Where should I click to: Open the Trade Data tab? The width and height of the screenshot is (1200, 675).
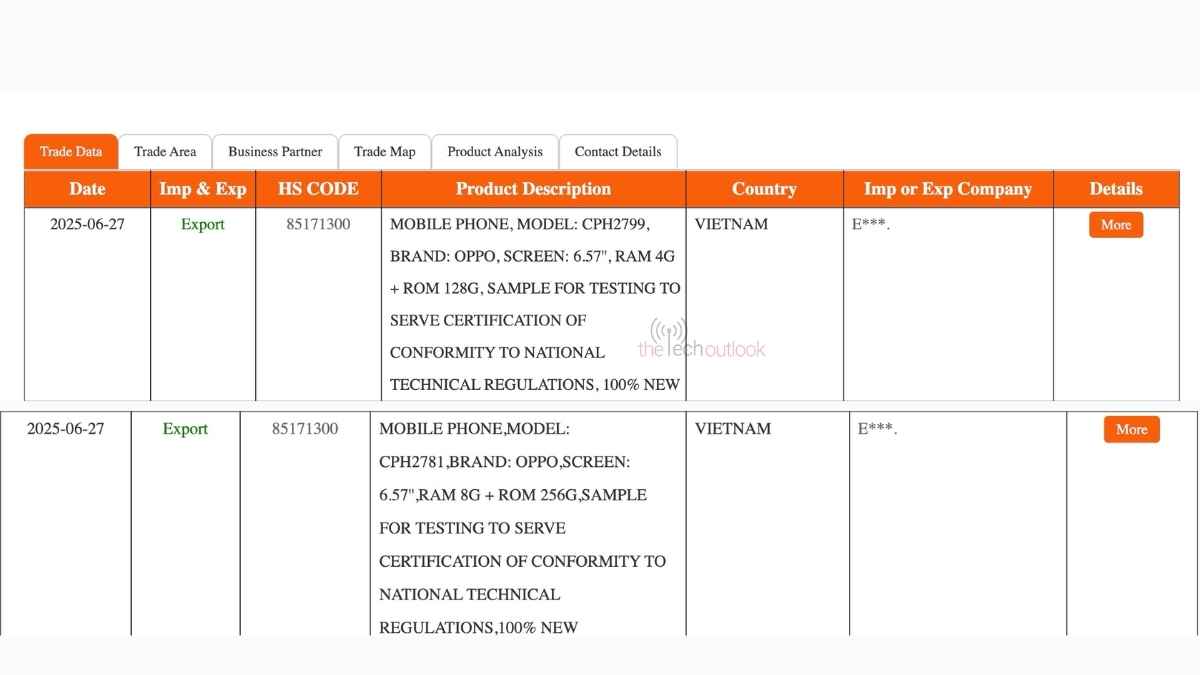tap(71, 152)
